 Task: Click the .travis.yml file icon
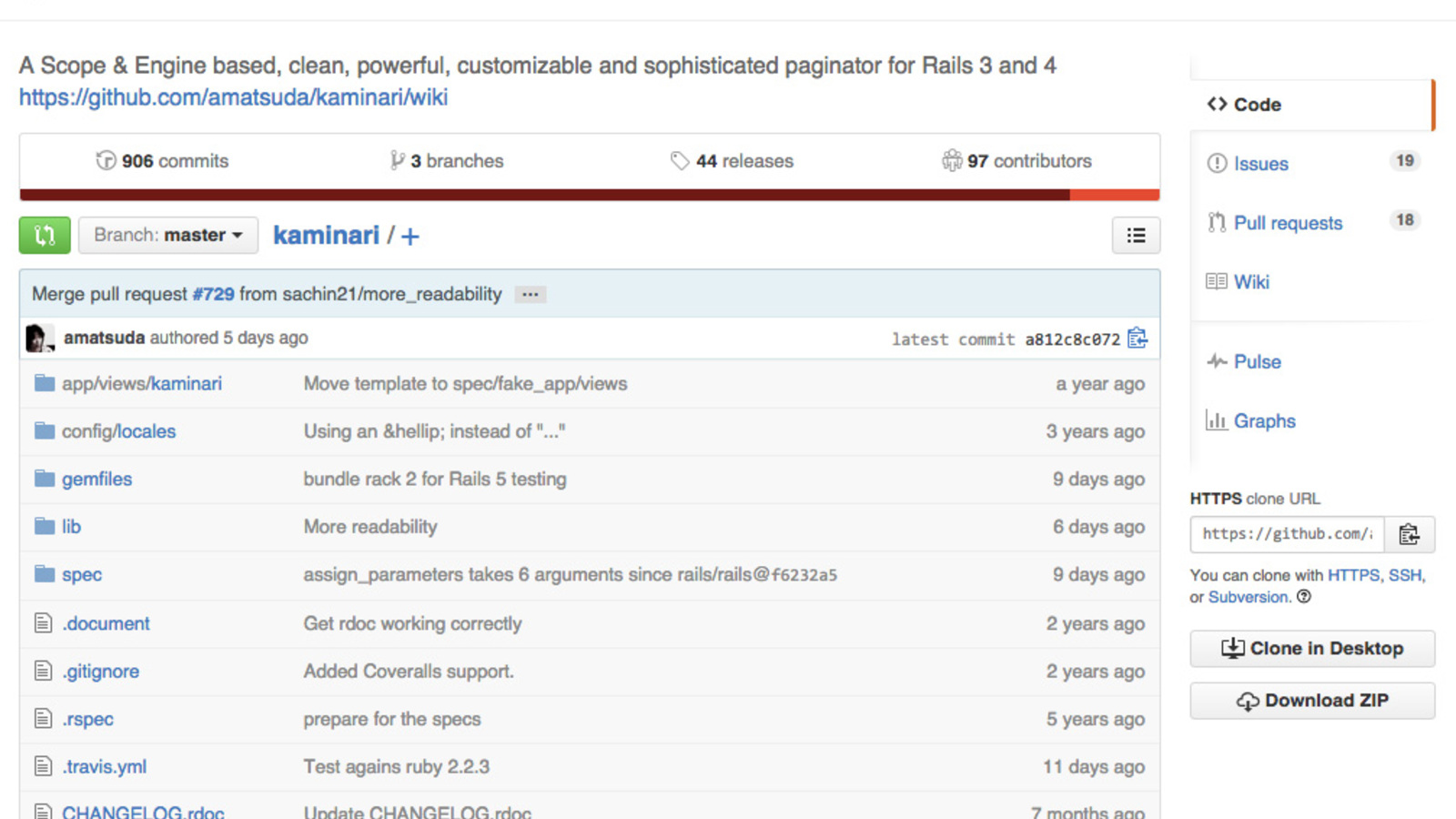point(43,766)
